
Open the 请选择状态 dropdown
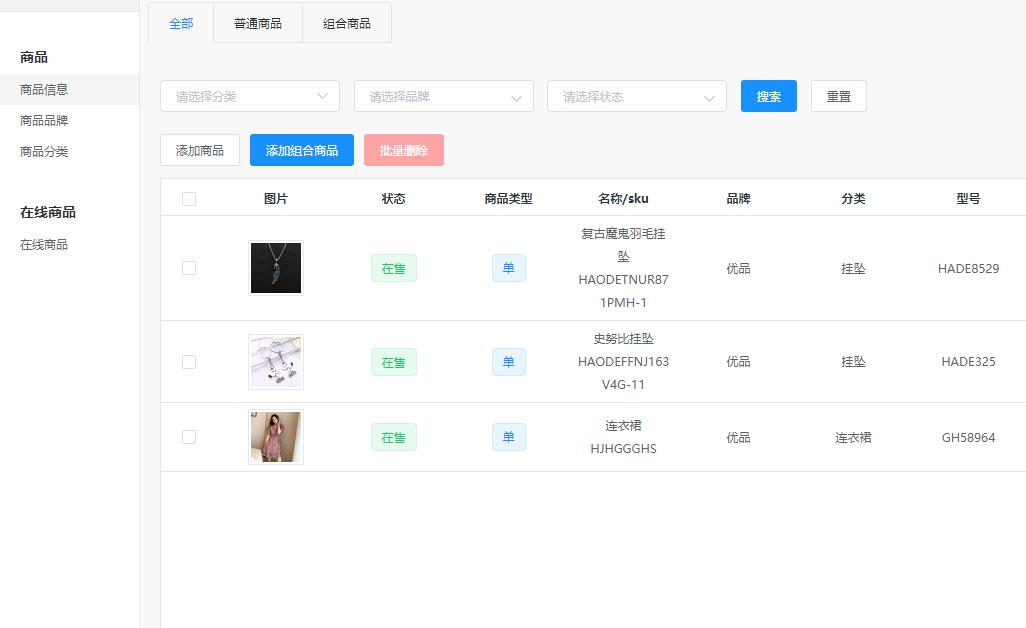636,96
